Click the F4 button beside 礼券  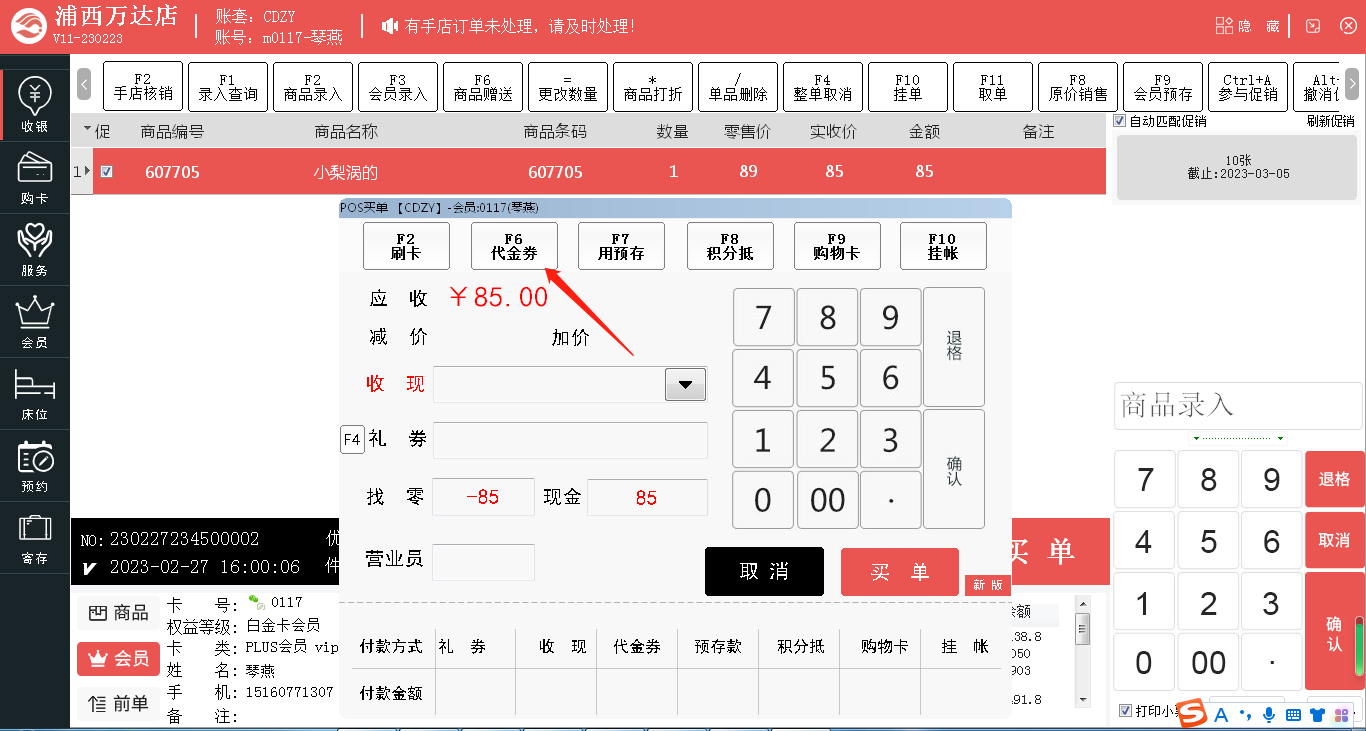pos(352,439)
